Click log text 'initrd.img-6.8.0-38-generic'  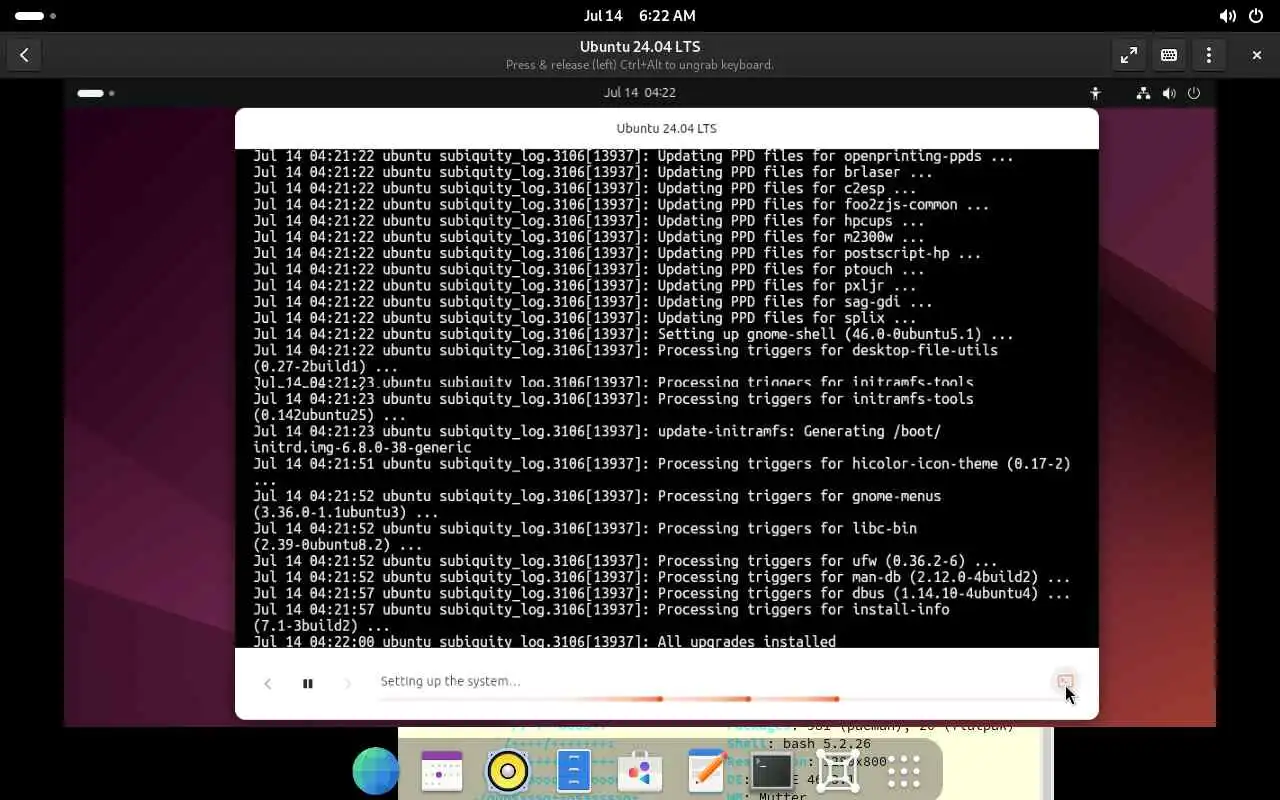(x=362, y=447)
